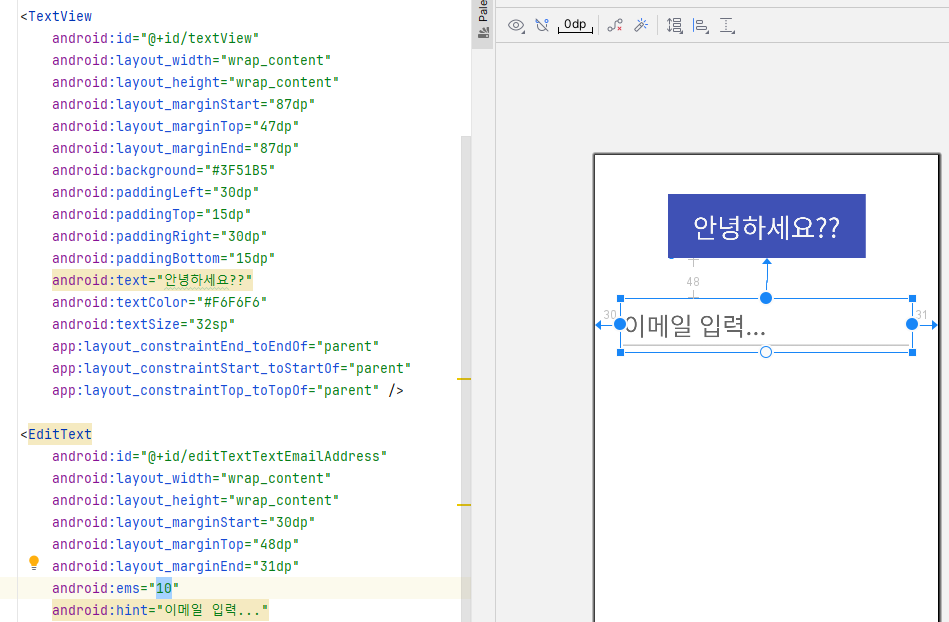Click the highlighted ems value 10
This screenshot has height=622, width=949.
(x=163, y=588)
